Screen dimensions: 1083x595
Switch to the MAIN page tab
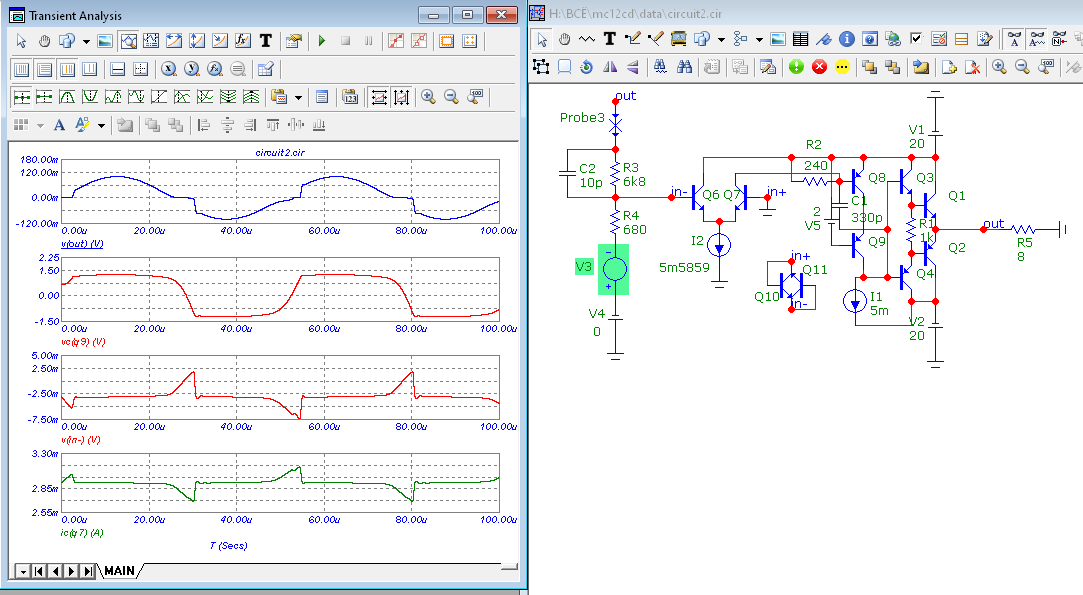pos(119,571)
